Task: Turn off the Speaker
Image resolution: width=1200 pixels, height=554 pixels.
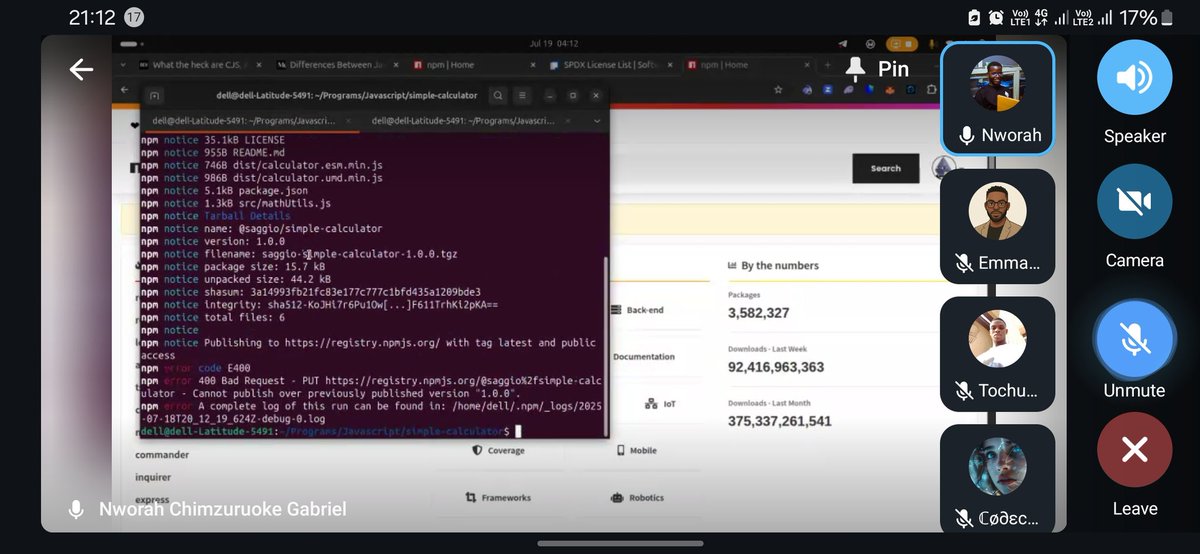Action: [x=1134, y=77]
